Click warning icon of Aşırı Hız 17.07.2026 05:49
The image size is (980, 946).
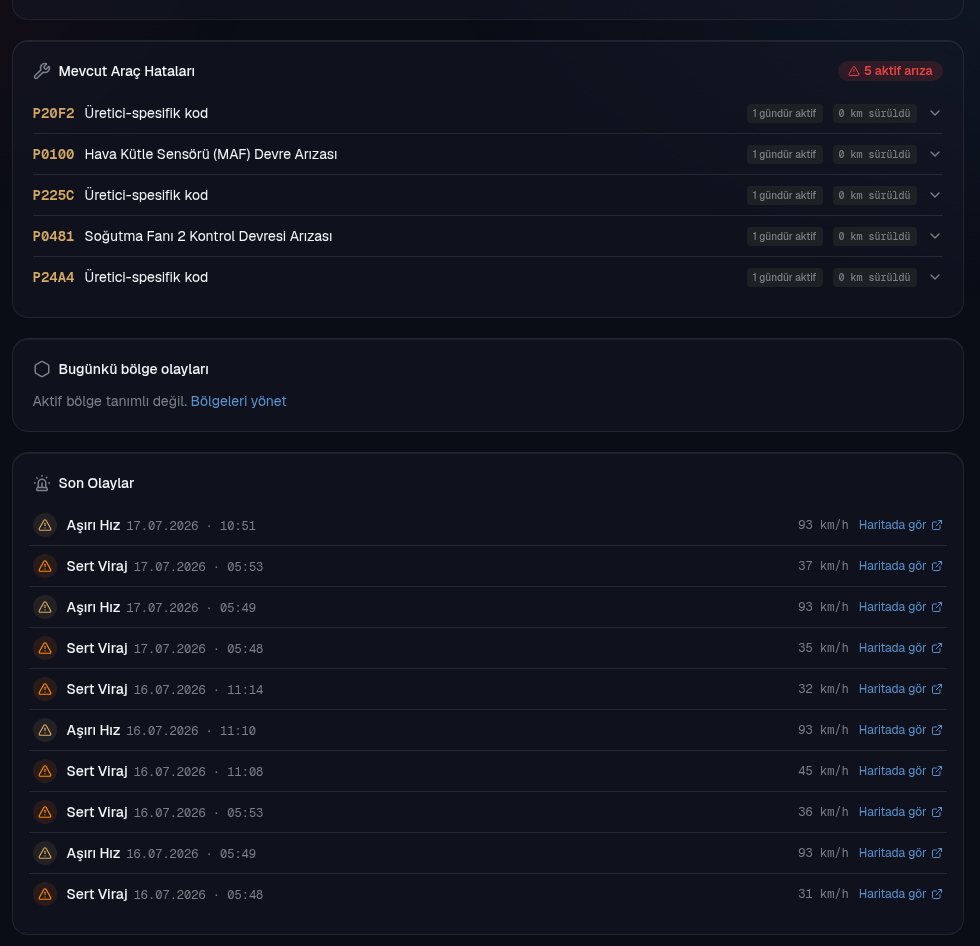pos(45,607)
